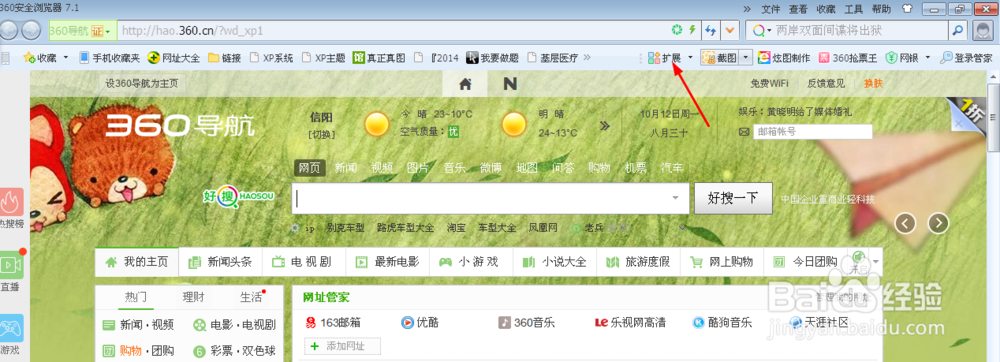Click 反馈意见 link
The height and width of the screenshot is (362, 1000).
(x=826, y=83)
